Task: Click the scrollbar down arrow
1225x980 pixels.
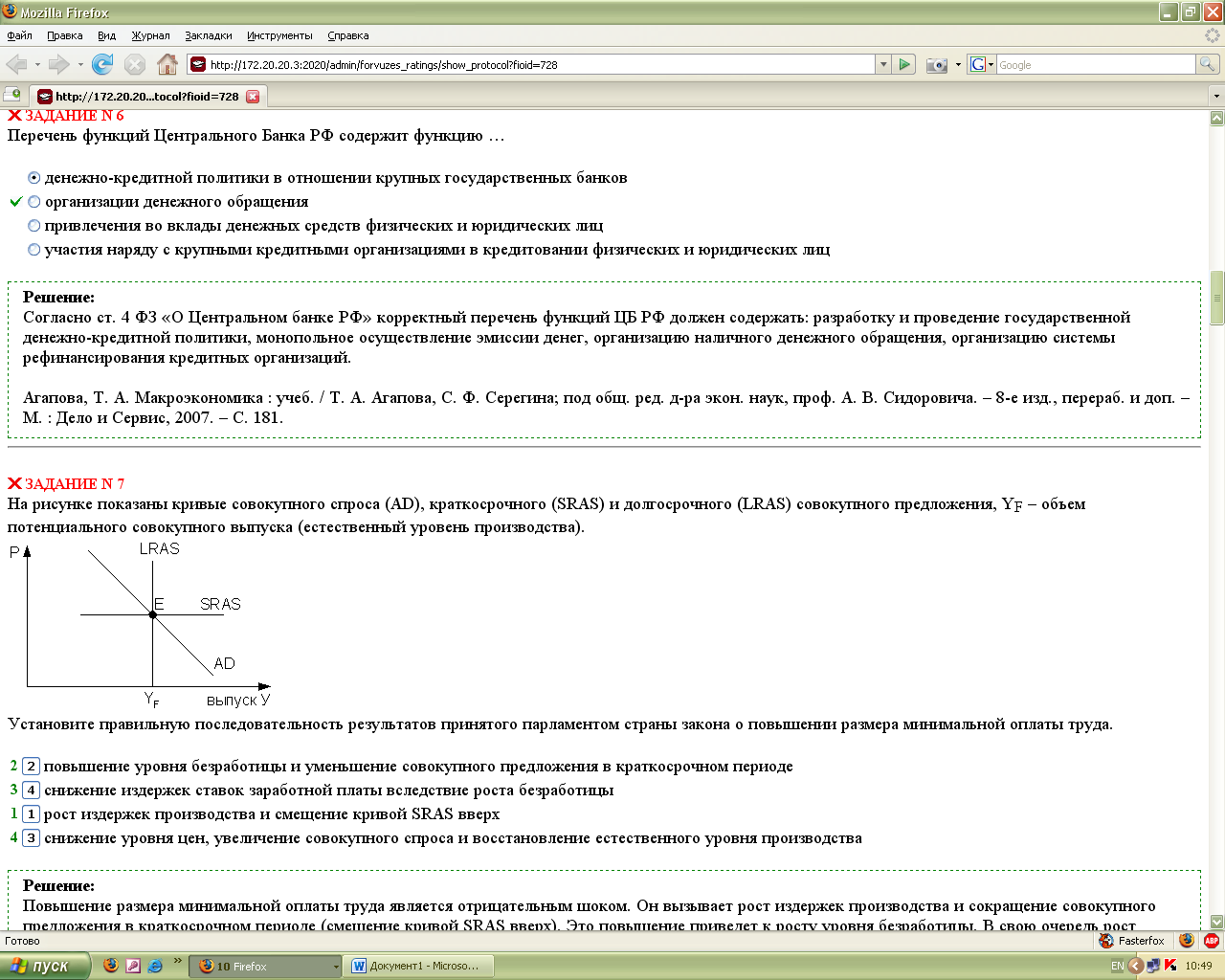Action: point(1216,921)
